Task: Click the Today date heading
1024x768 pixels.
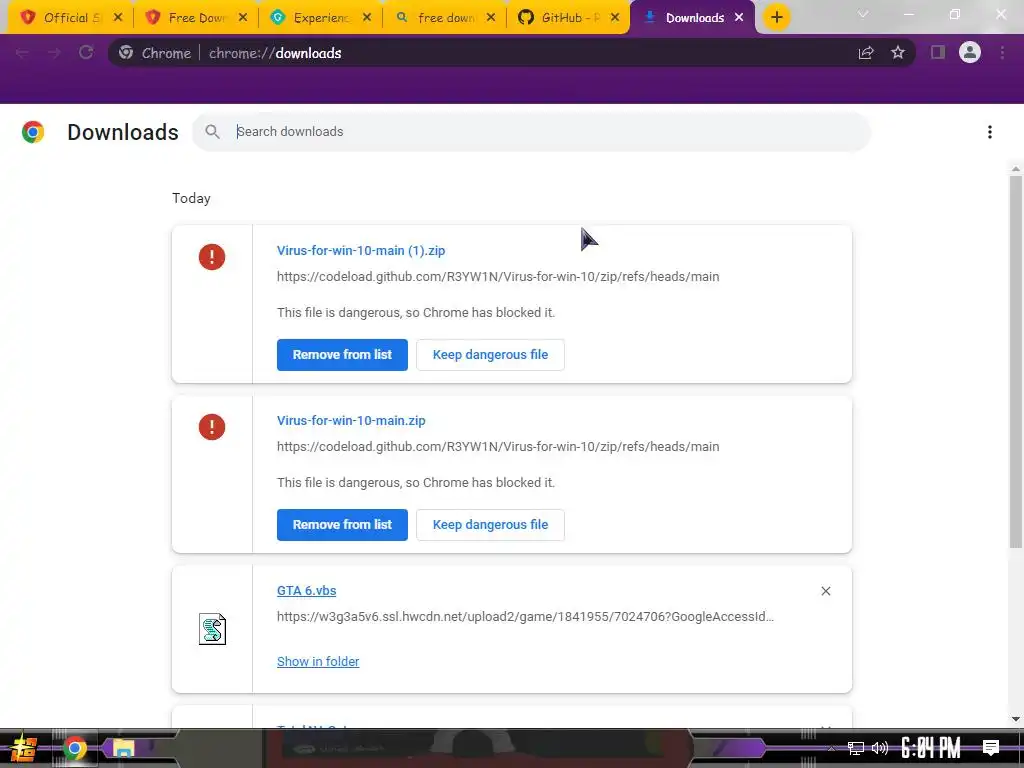Action: point(191,199)
